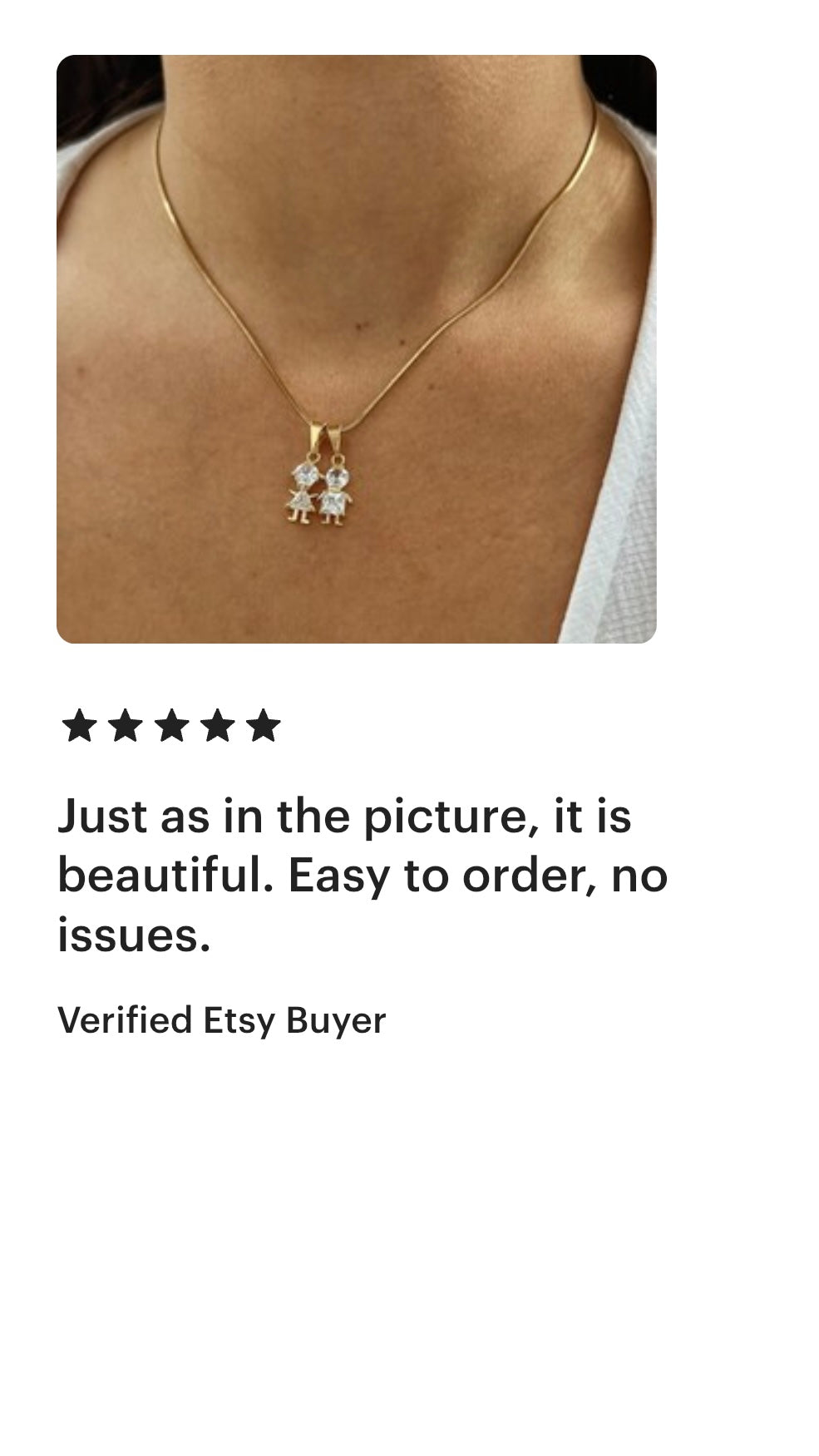
Task: Click the 'Verified Etsy Buyer' label
Action: coord(222,1020)
